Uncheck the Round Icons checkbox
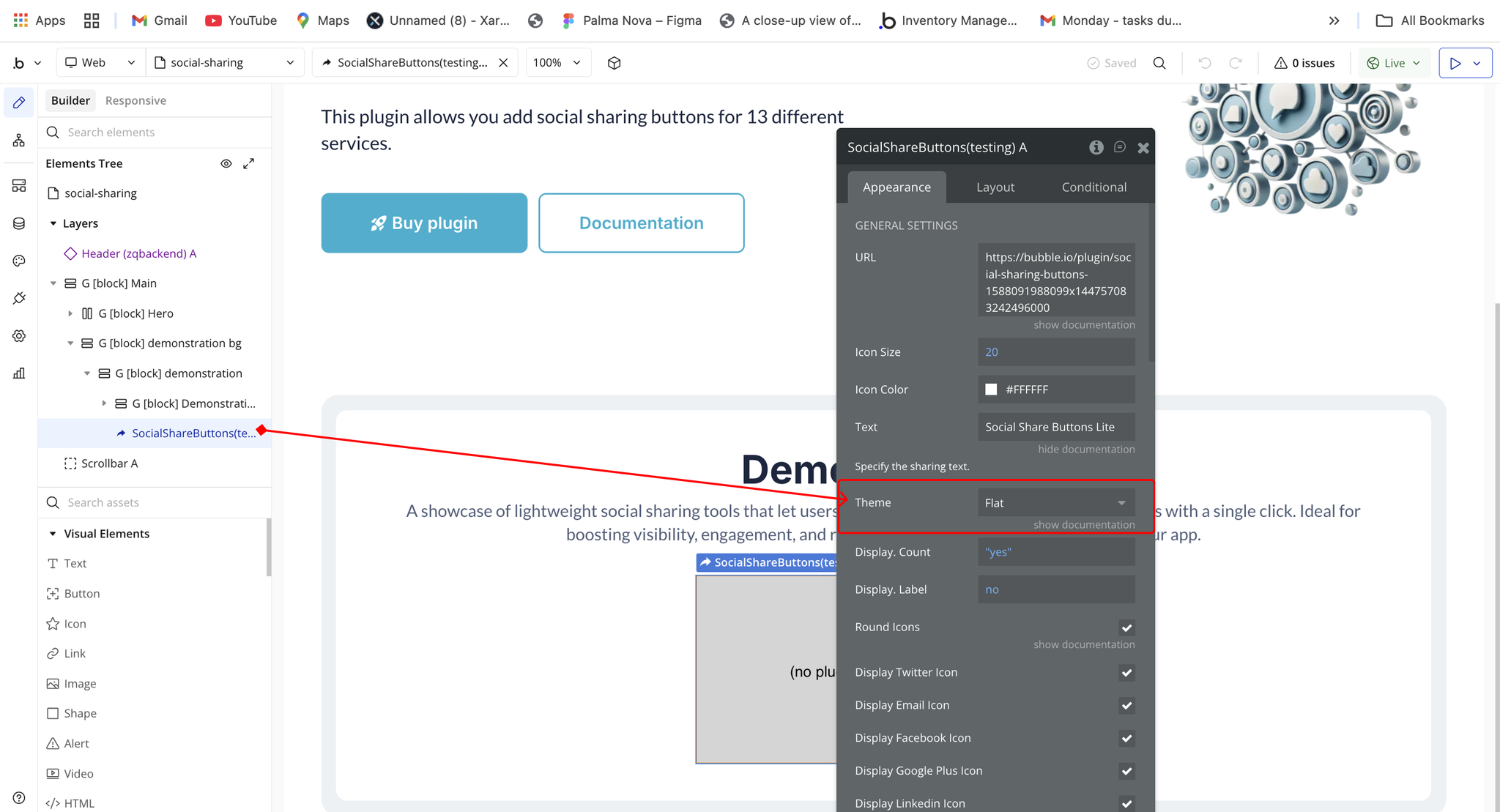The width and height of the screenshot is (1500, 812). click(1126, 627)
